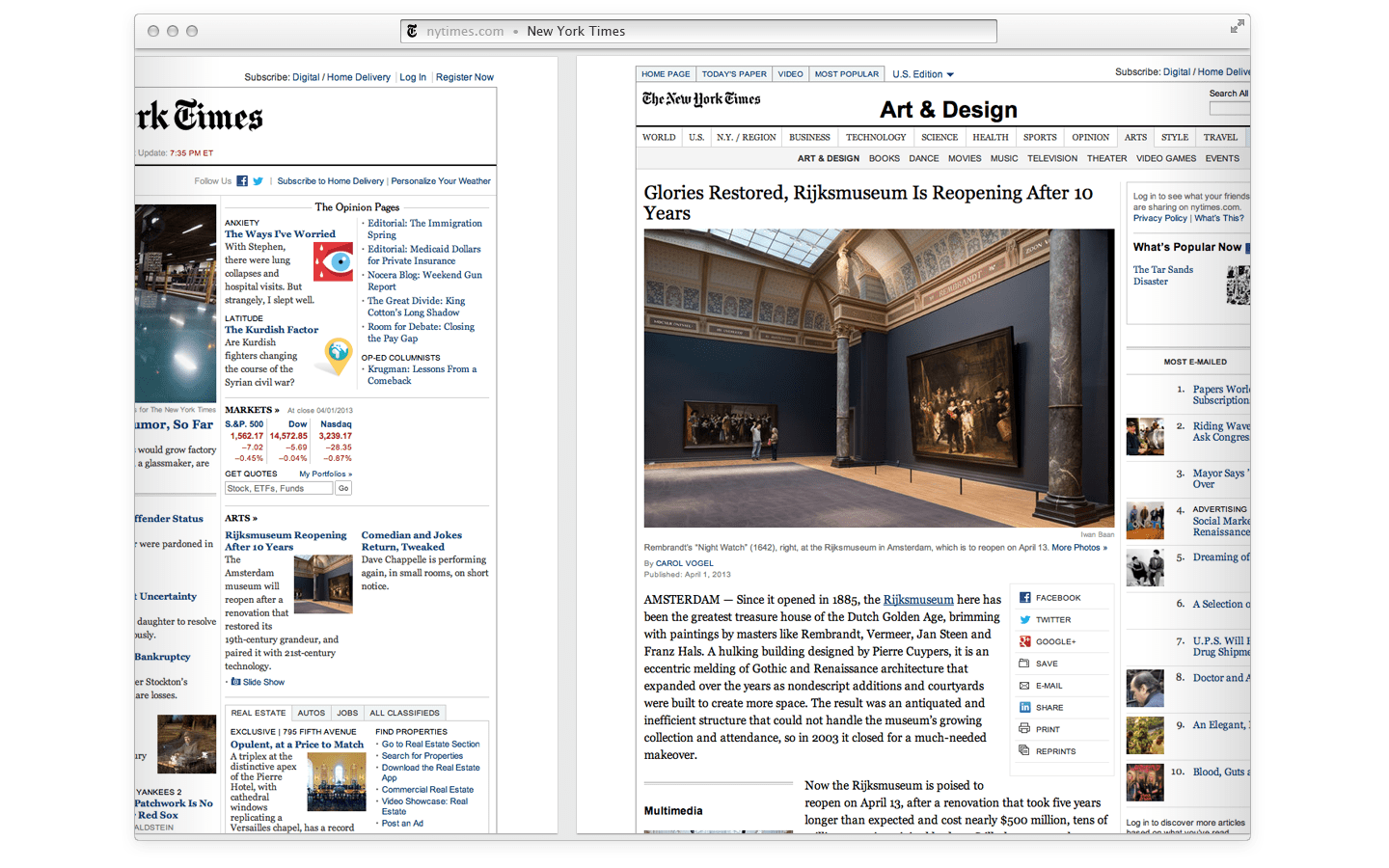This screenshot has width=1389, height=868.
Task: Open My Portfolios link
Action: pyautogui.click(x=325, y=474)
